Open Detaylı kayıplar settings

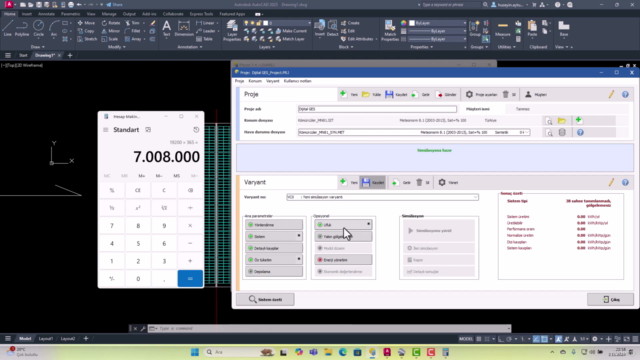274,248
